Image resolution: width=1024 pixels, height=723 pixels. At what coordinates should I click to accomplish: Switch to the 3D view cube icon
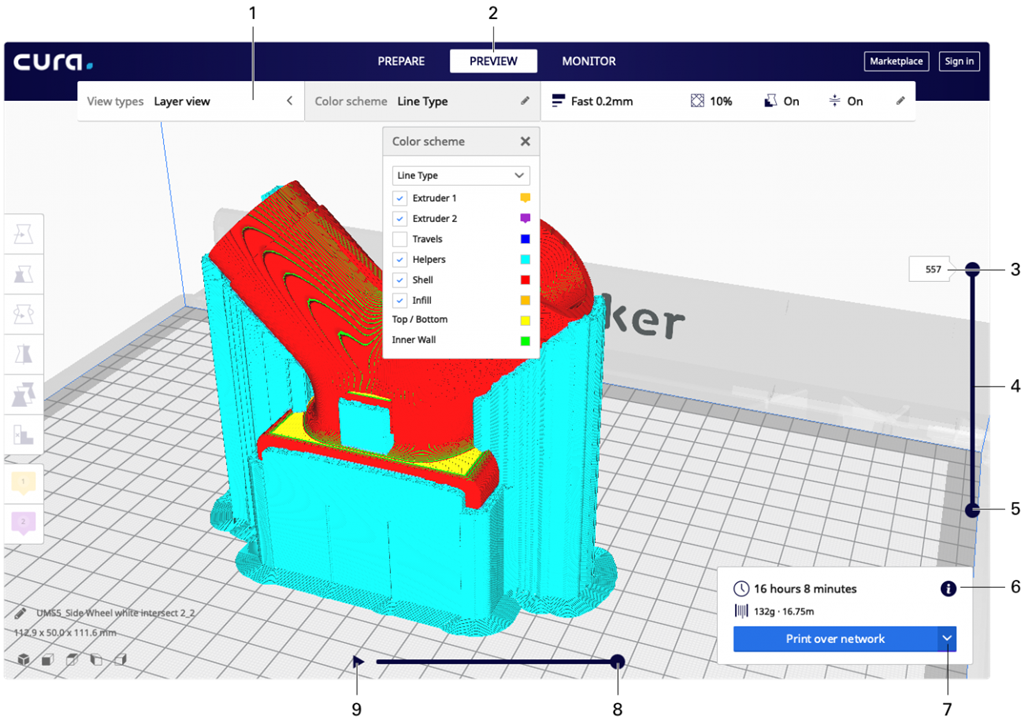click(23, 659)
